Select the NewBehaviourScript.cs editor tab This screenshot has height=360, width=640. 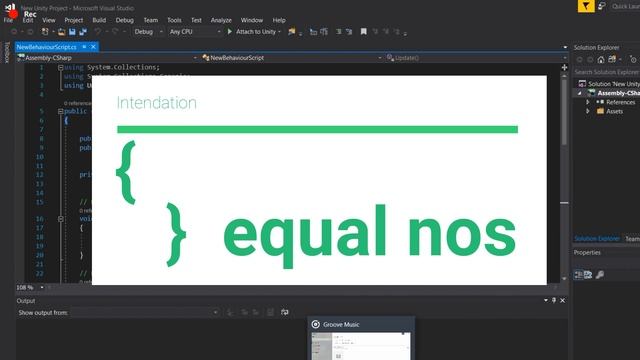pyautogui.click(x=47, y=47)
